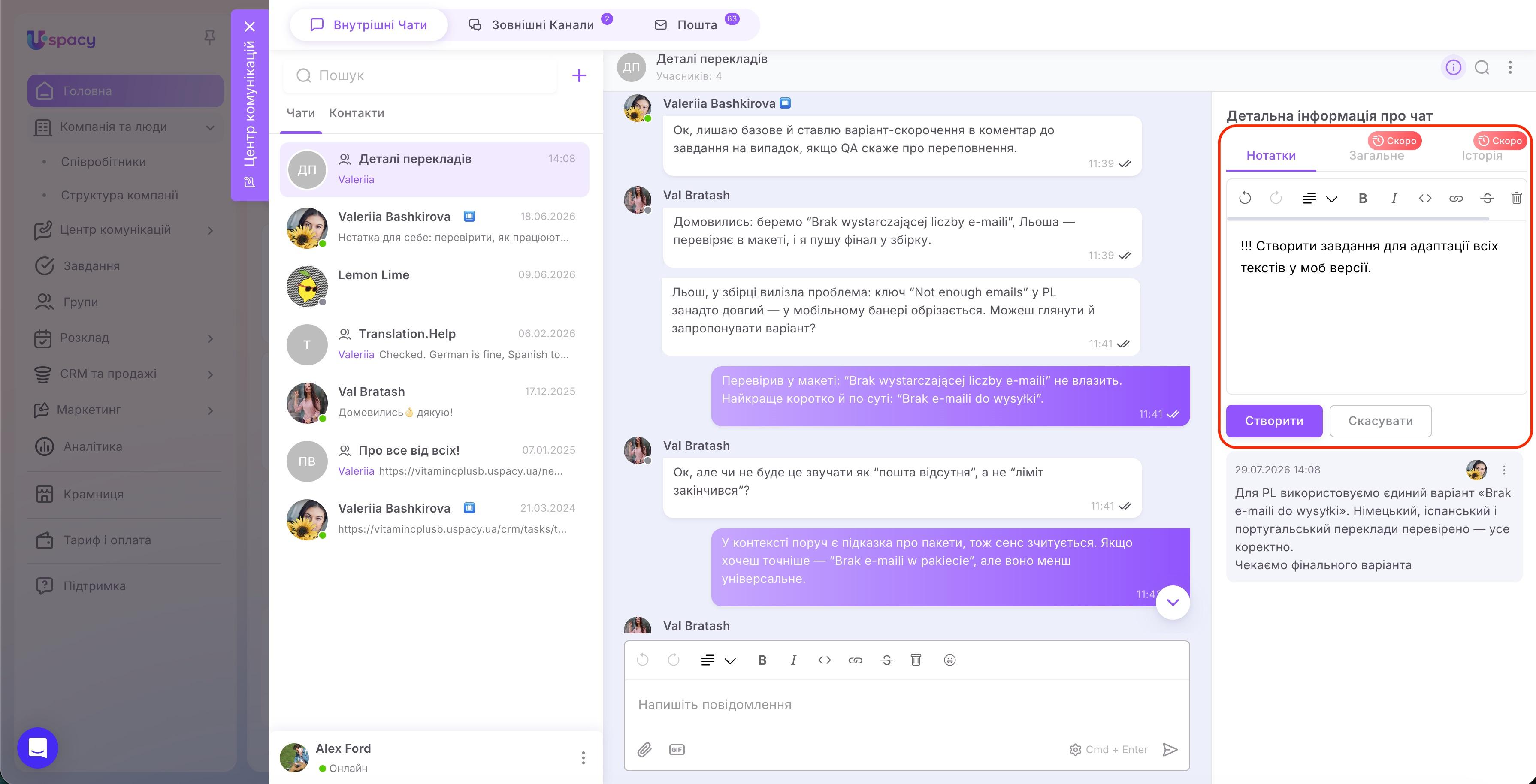Close the Центр комунікацій panel
The image size is (1536, 784).
(x=250, y=26)
